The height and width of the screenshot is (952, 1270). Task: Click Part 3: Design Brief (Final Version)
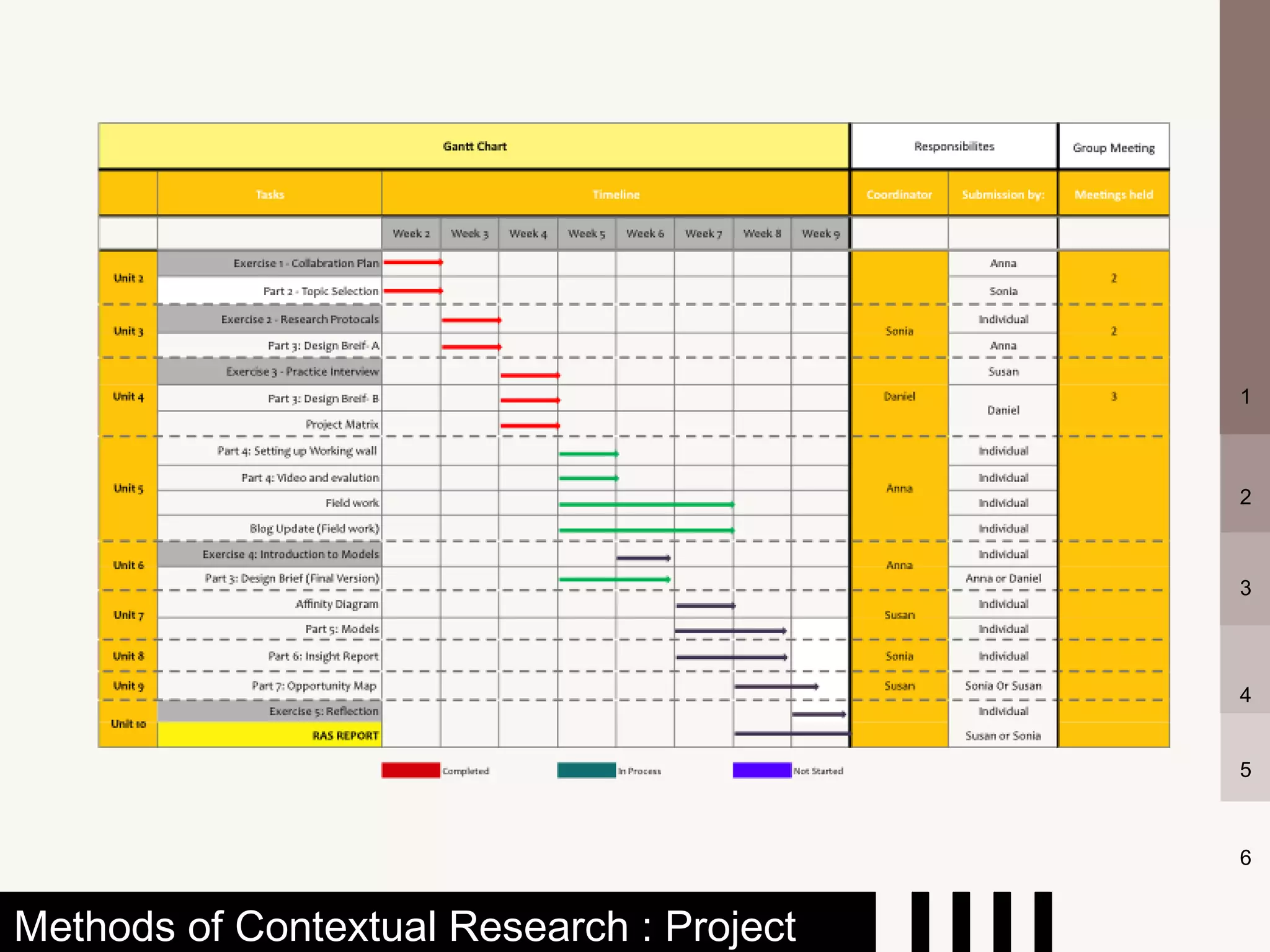click(x=270, y=578)
